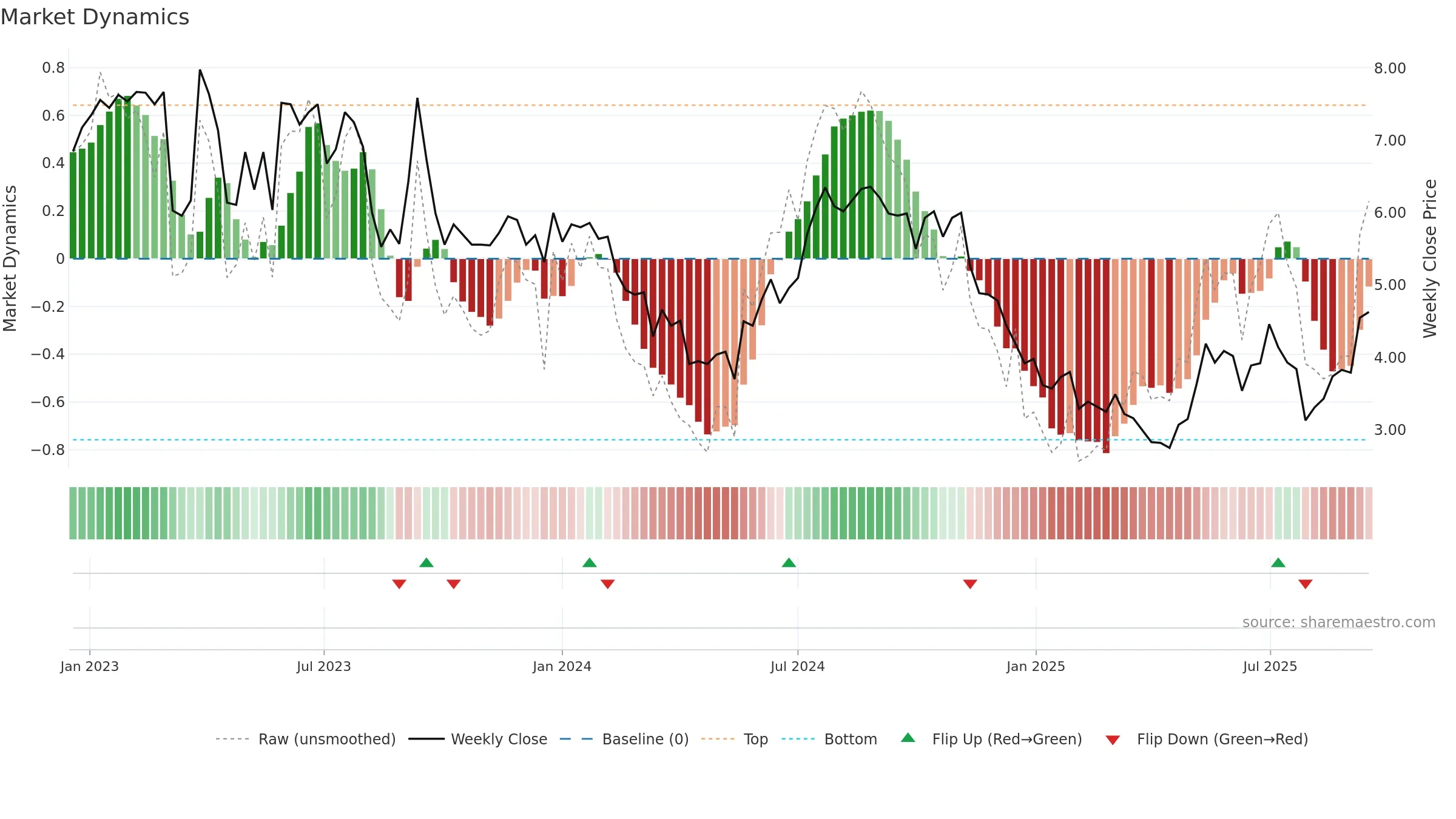
Task: Click the 'Jan 2024' x-axis label
Action: 562,666
